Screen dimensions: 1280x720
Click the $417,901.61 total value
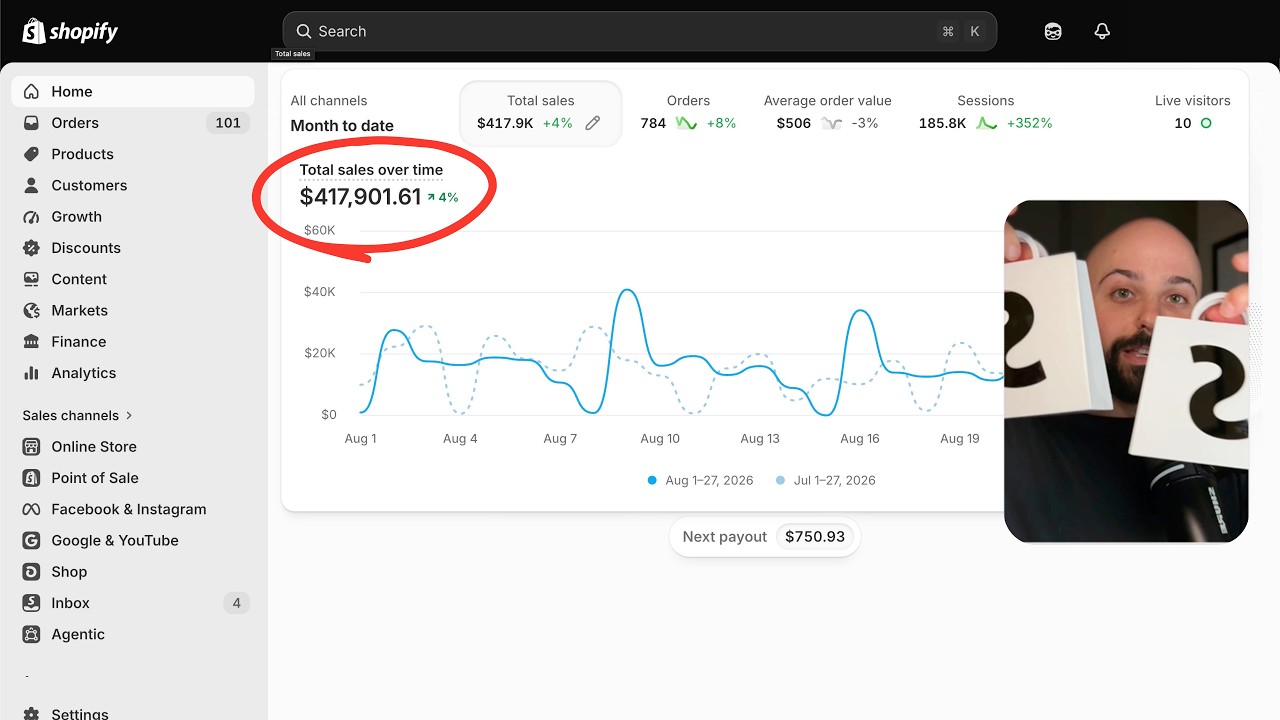coord(360,197)
